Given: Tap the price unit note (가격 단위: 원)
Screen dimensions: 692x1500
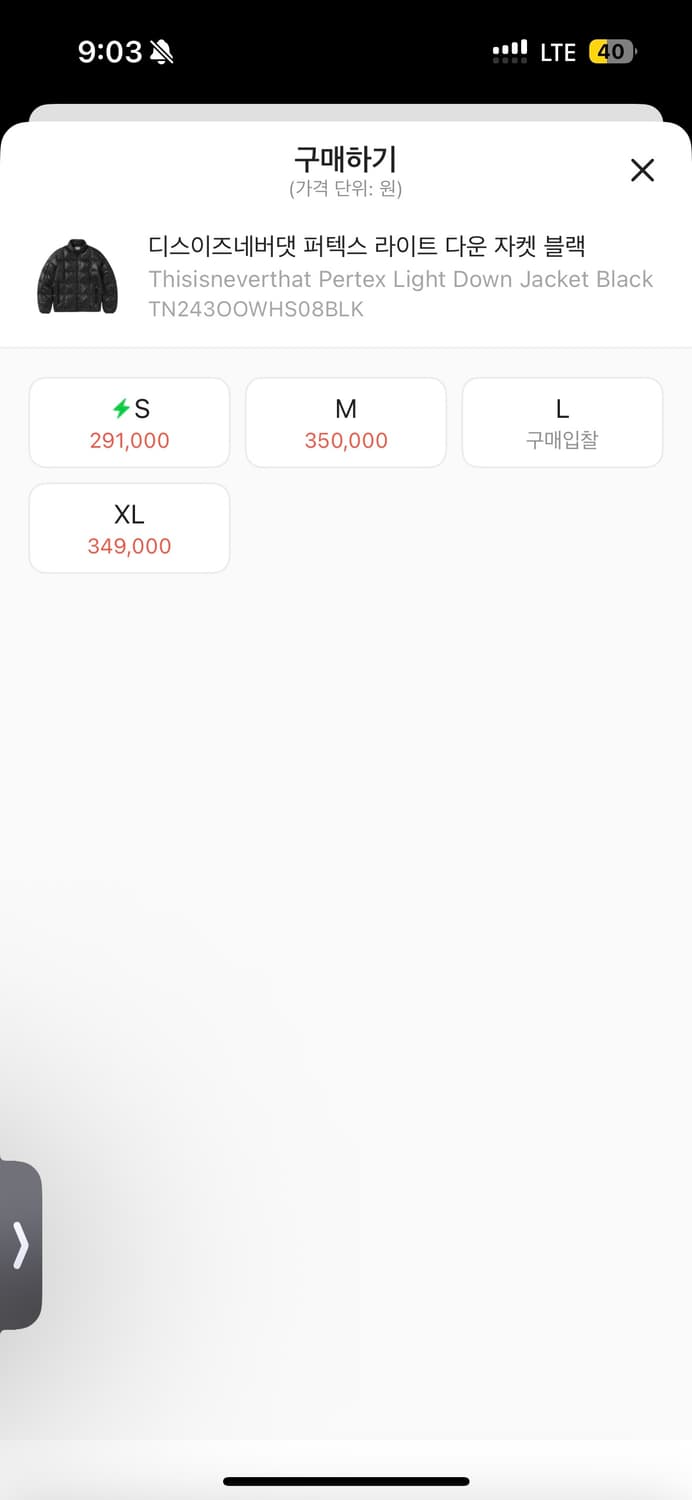Looking at the screenshot, I should [346, 190].
